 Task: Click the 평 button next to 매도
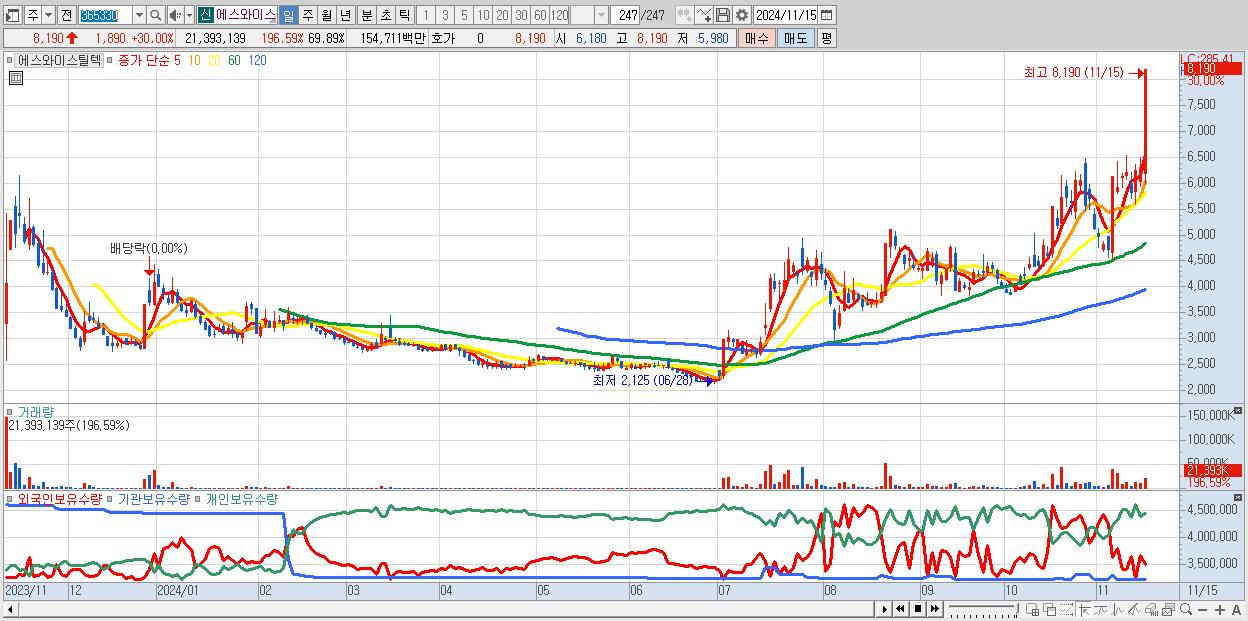(x=826, y=38)
